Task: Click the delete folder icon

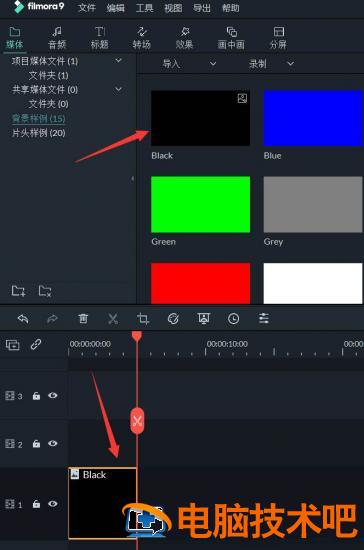Action: click(x=45, y=291)
